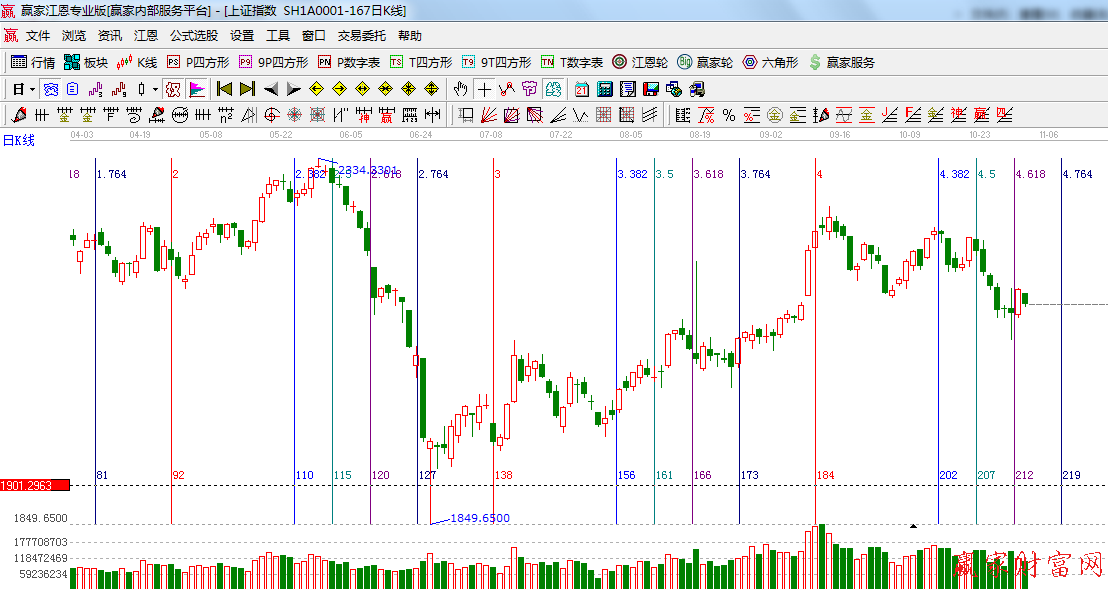Expand the 日 period dropdown arrow

(x=32, y=89)
